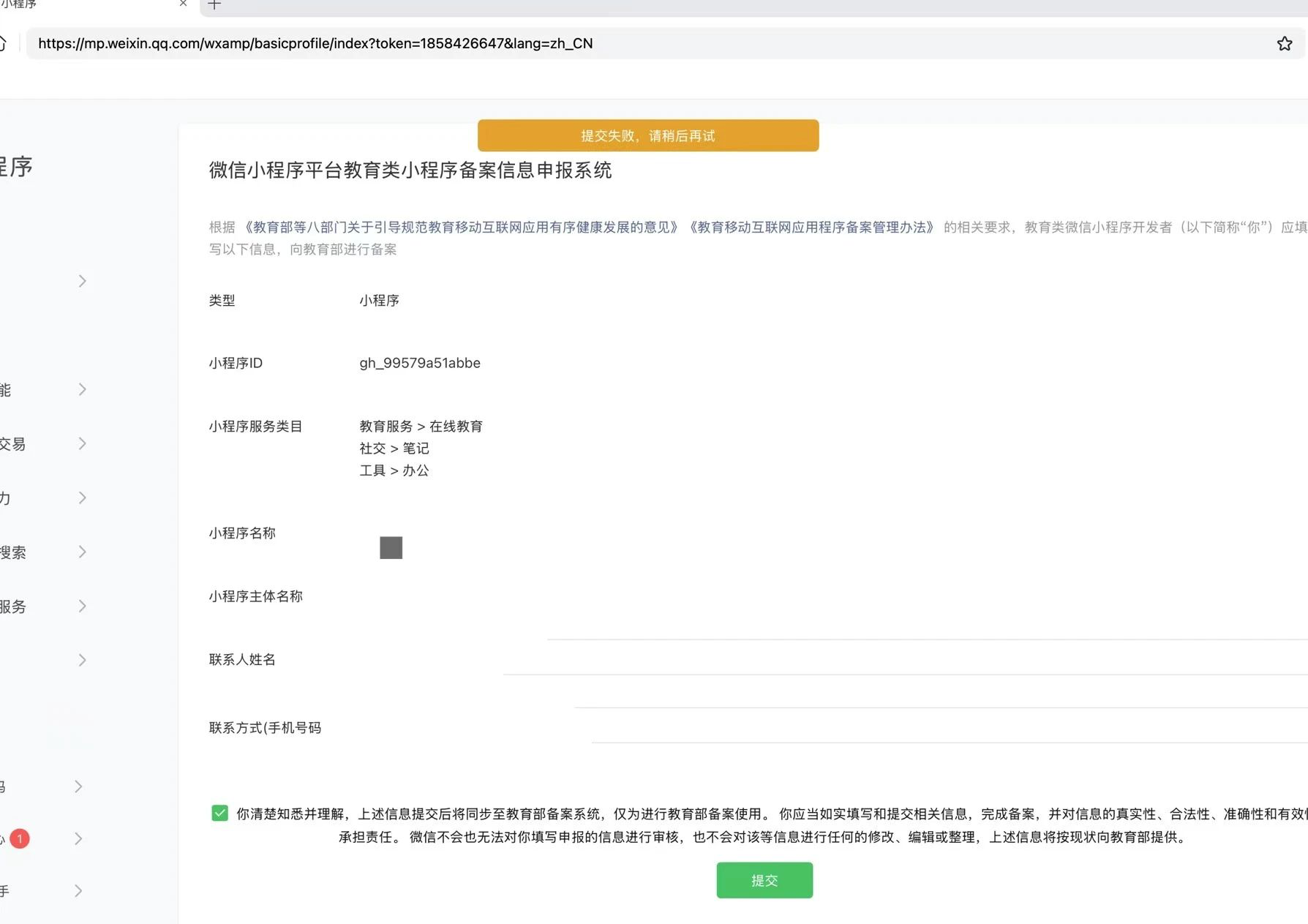This screenshot has width=1308, height=924.
Task: Bookmark this page with the star icon
Action: pyautogui.click(x=1285, y=44)
